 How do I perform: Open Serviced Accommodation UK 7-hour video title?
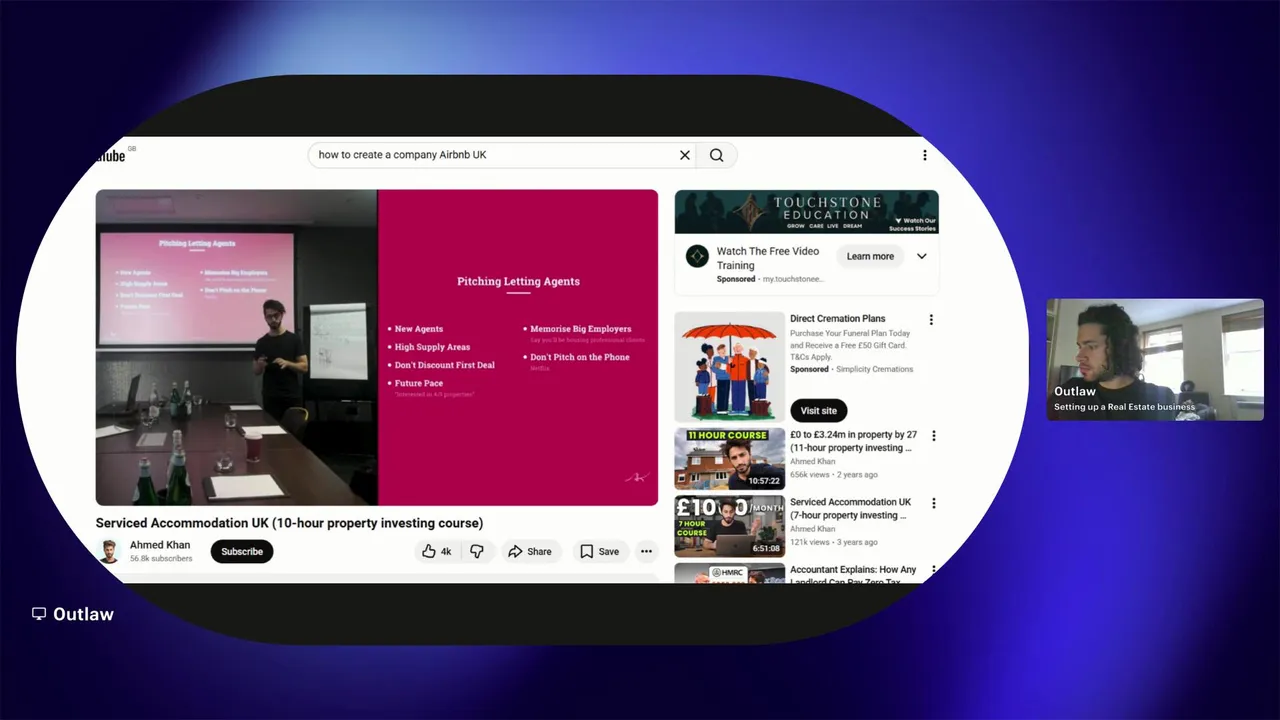[851, 508]
